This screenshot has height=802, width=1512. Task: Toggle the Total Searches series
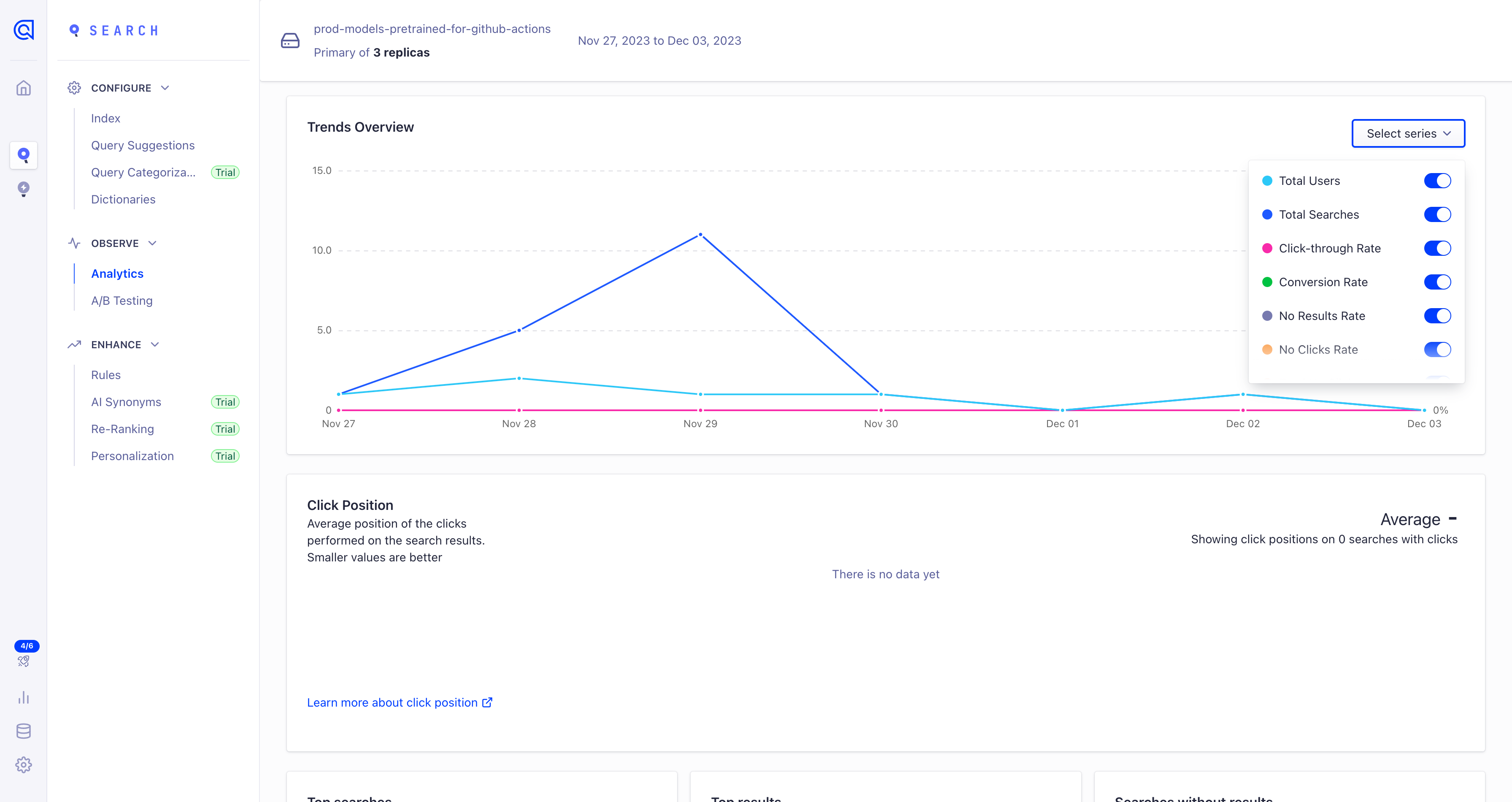pos(1437,214)
